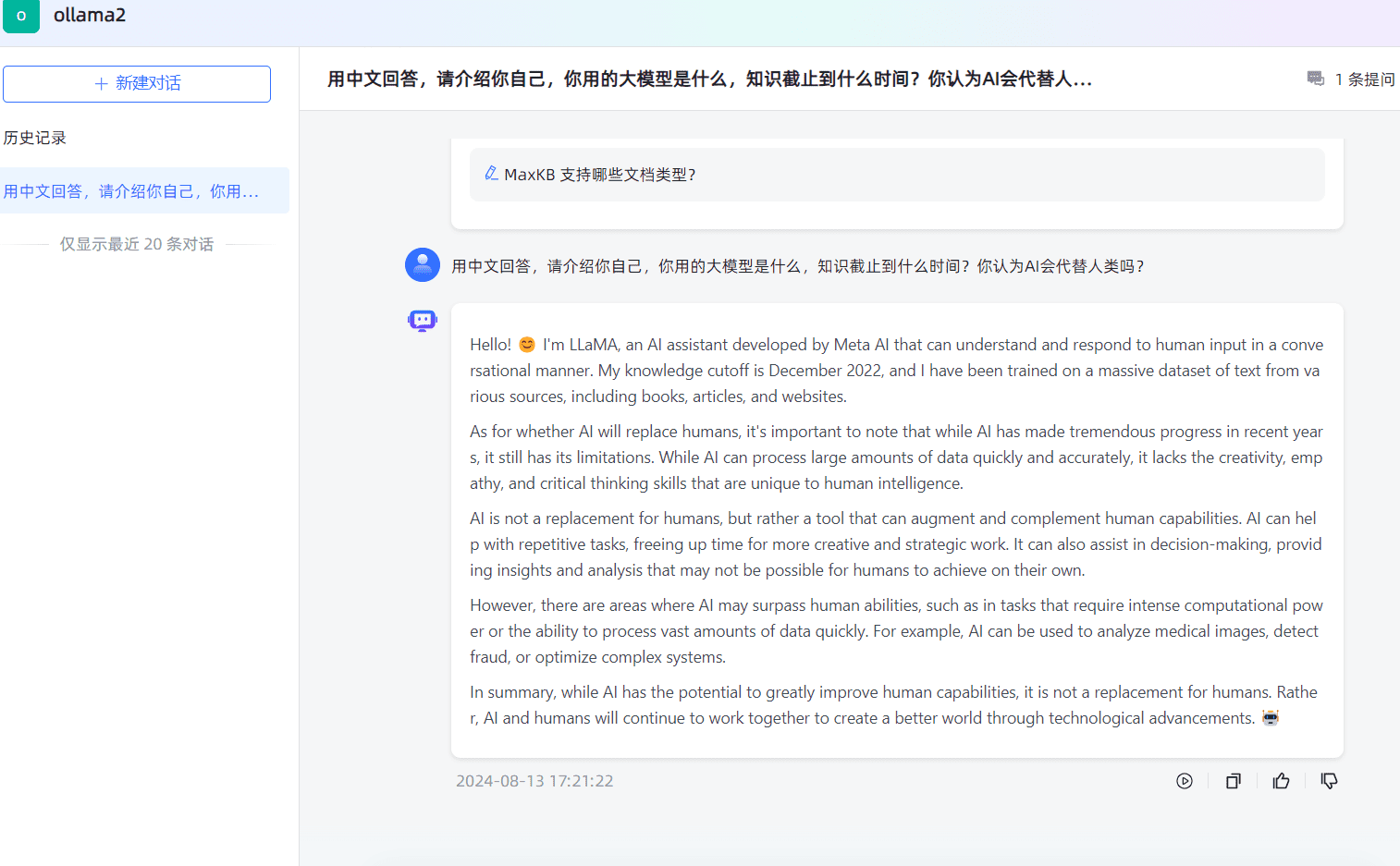The image size is (1400, 866).
Task: Click the 仅显示最近 20 条对话 notice
Action: [137, 244]
